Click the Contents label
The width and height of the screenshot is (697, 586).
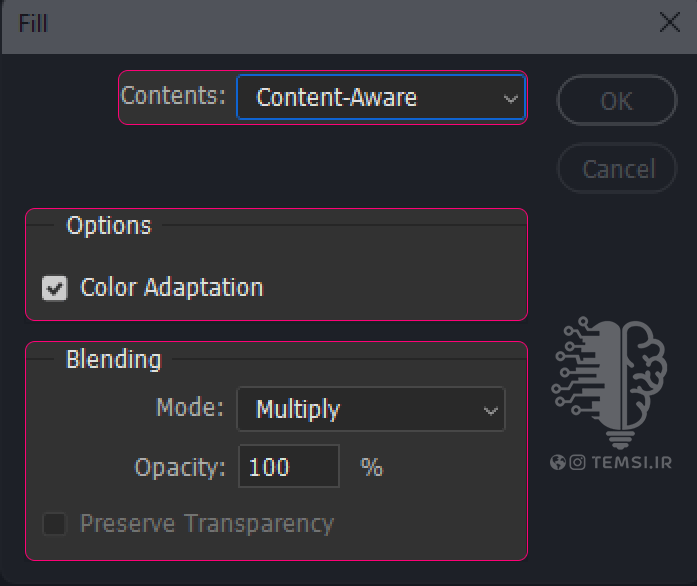point(173,96)
